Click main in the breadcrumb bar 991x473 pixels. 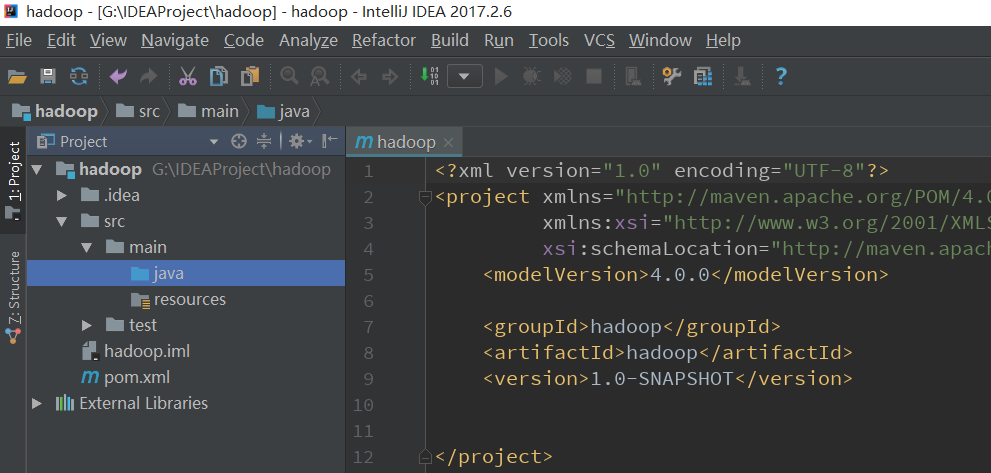click(208, 112)
